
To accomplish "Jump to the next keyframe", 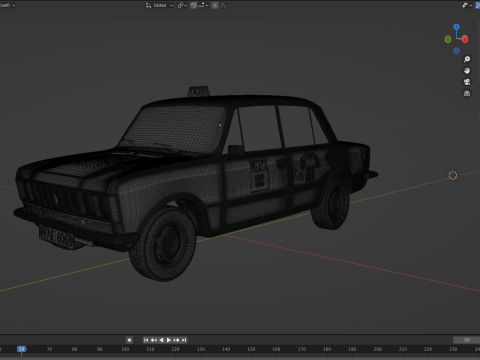I will tap(176, 340).
